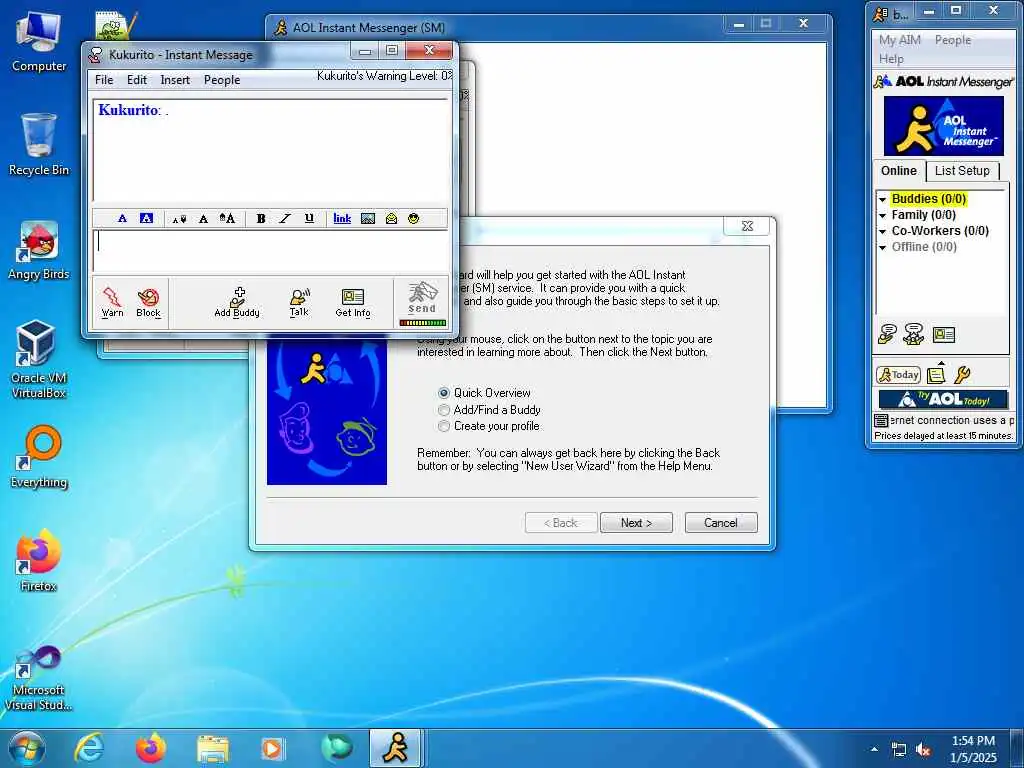Insert a picture into the instant message
Viewport: 1024px width, 768px height.
point(368,219)
